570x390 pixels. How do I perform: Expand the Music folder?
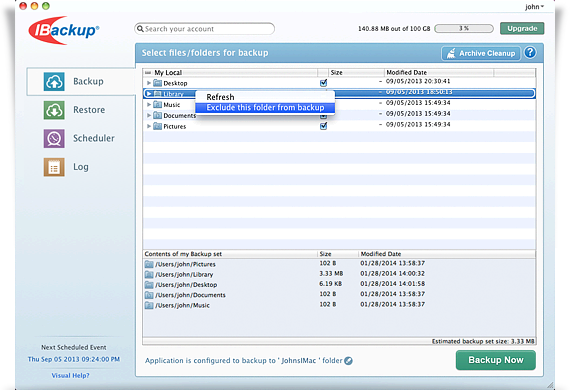(149, 105)
